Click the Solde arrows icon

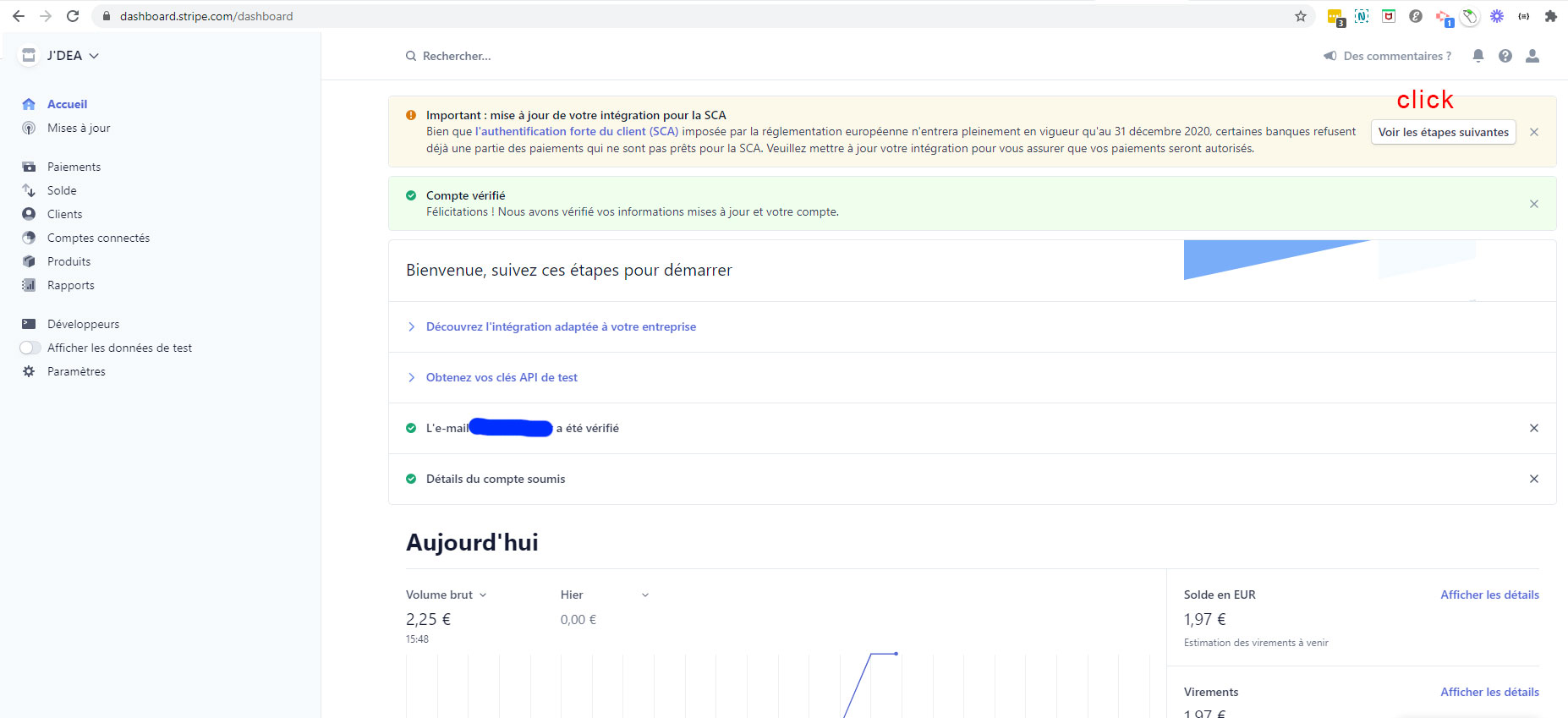29,190
